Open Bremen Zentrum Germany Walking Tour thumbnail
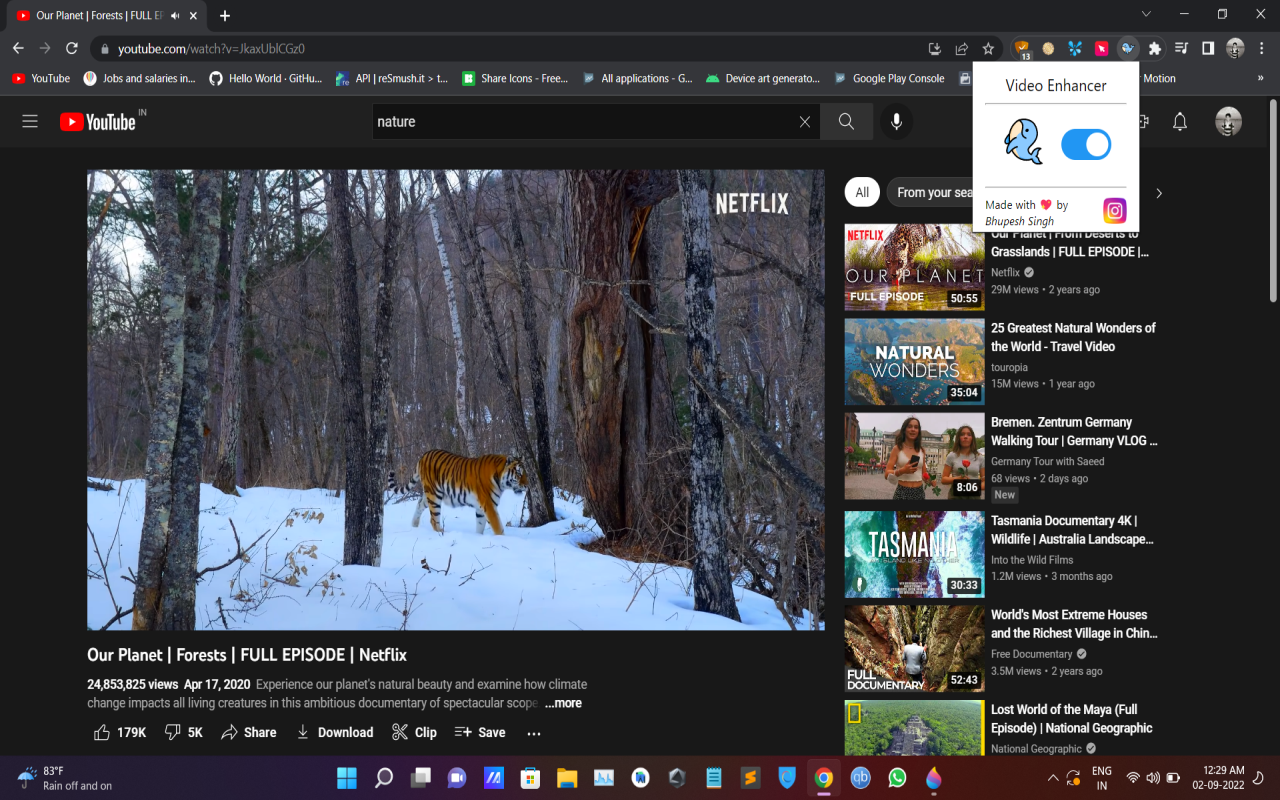This screenshot has width=1280, height=800. click(914, 456)
